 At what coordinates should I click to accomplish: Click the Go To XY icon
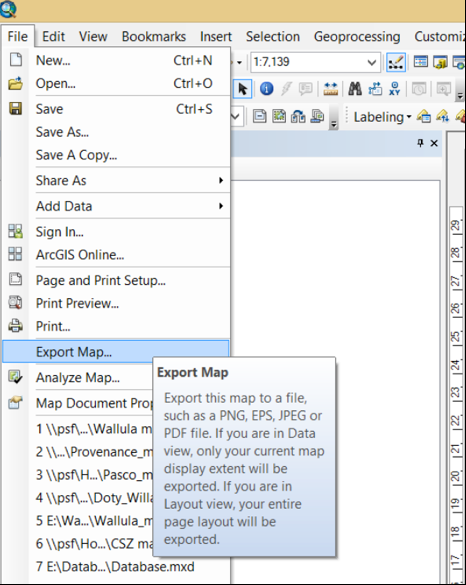coord(394,89)
